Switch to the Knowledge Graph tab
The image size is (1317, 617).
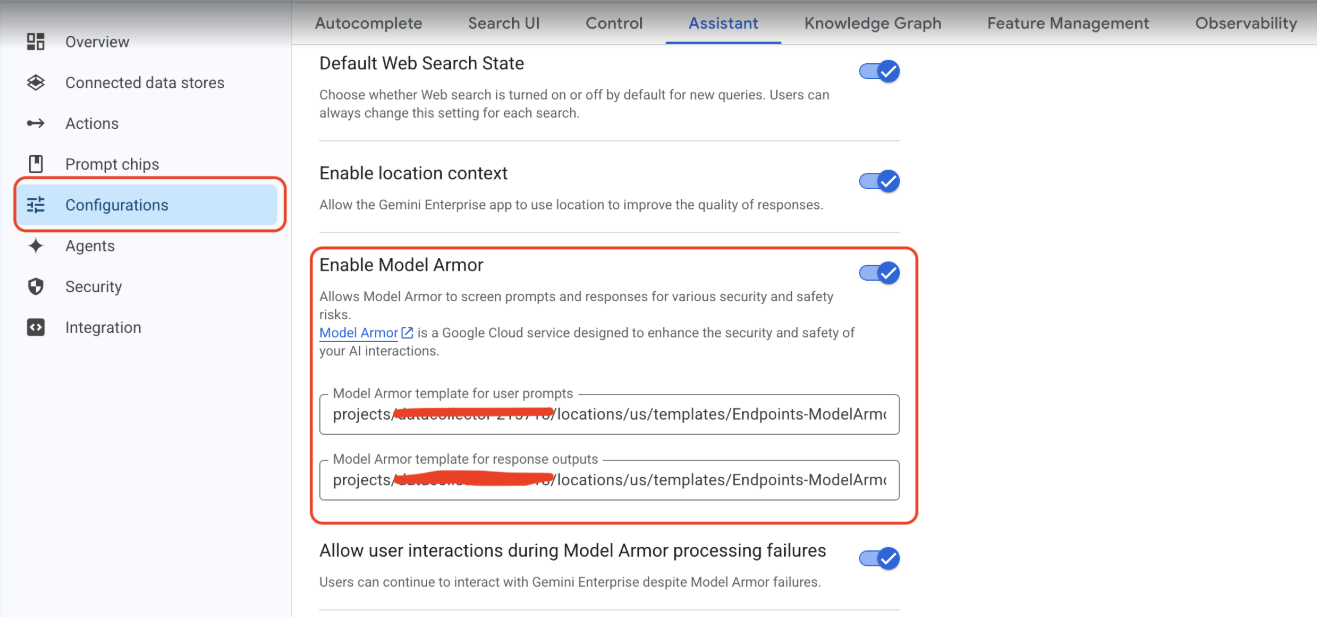pos(873,23)
